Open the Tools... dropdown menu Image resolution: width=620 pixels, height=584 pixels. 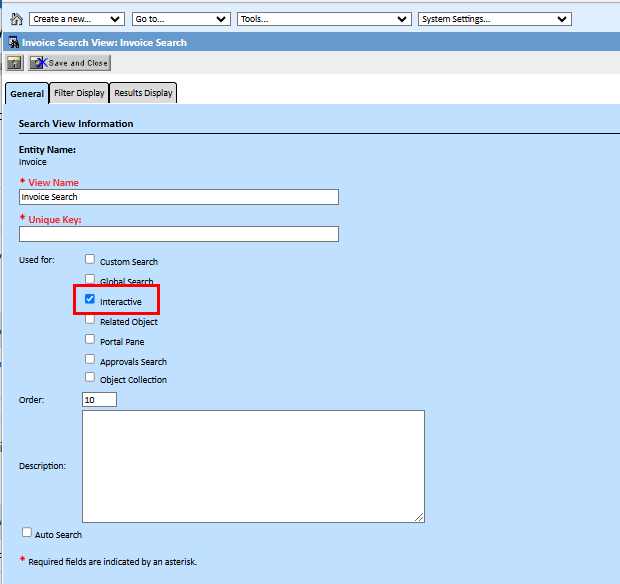324,19
